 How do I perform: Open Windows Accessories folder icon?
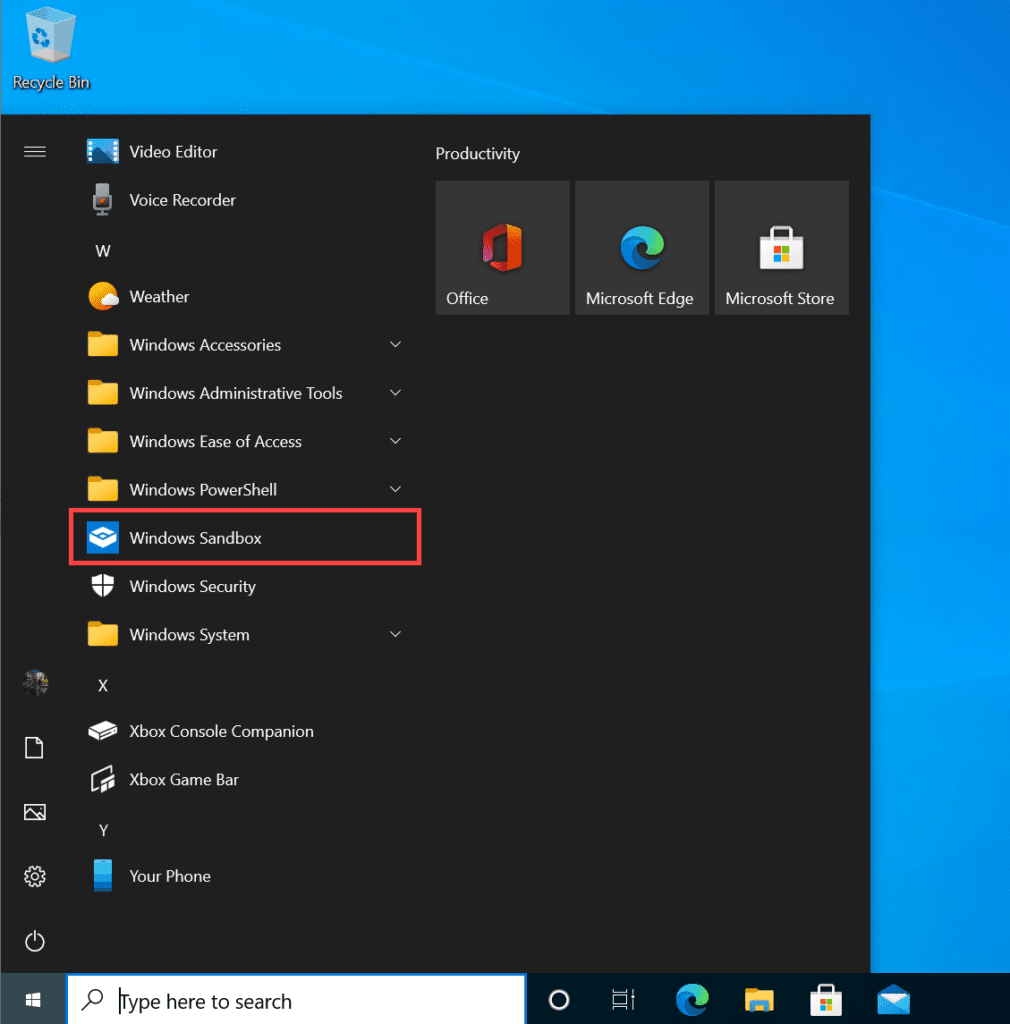pos(103,344)
